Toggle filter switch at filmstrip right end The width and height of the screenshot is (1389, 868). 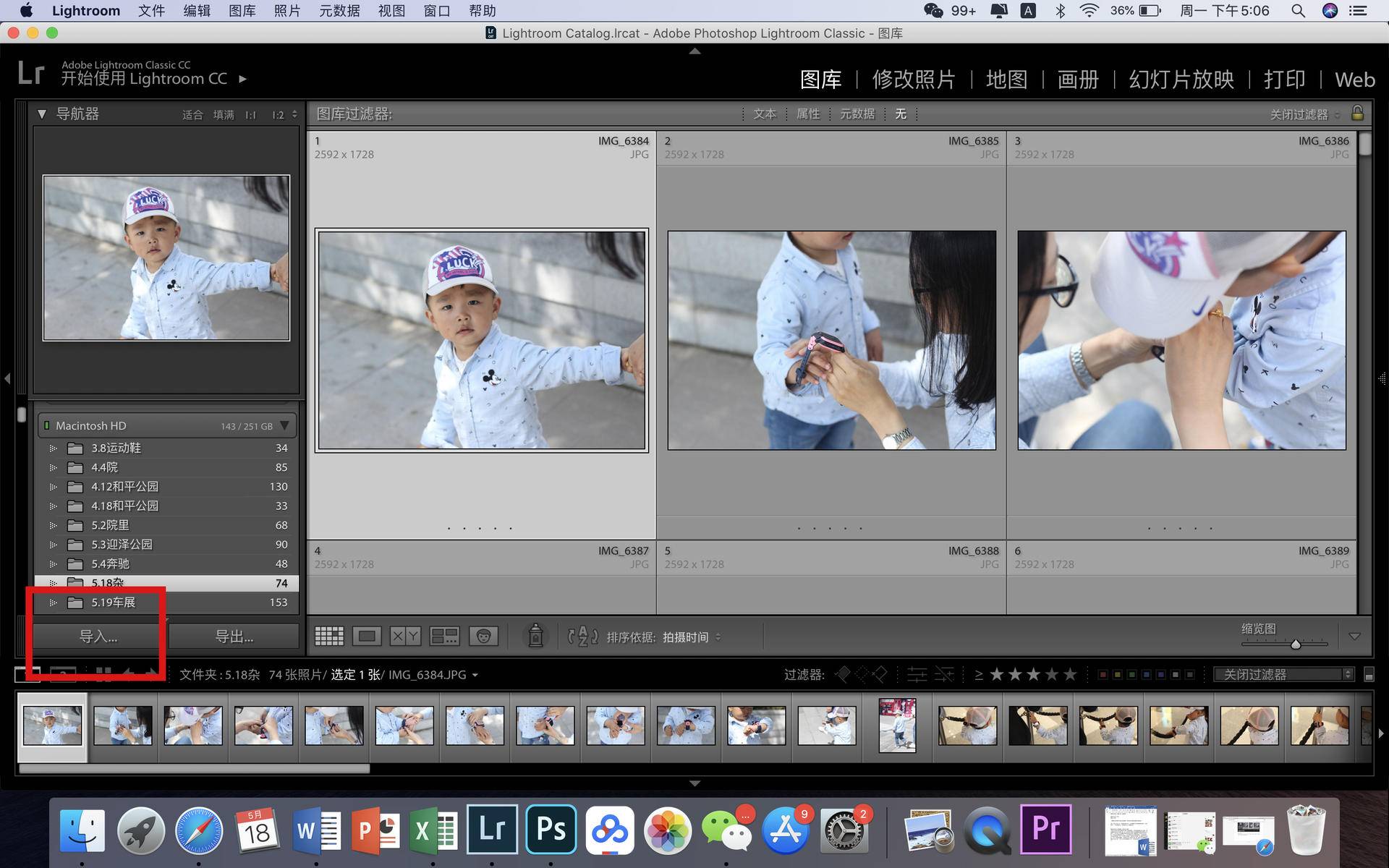click(x=1369, y=675)
